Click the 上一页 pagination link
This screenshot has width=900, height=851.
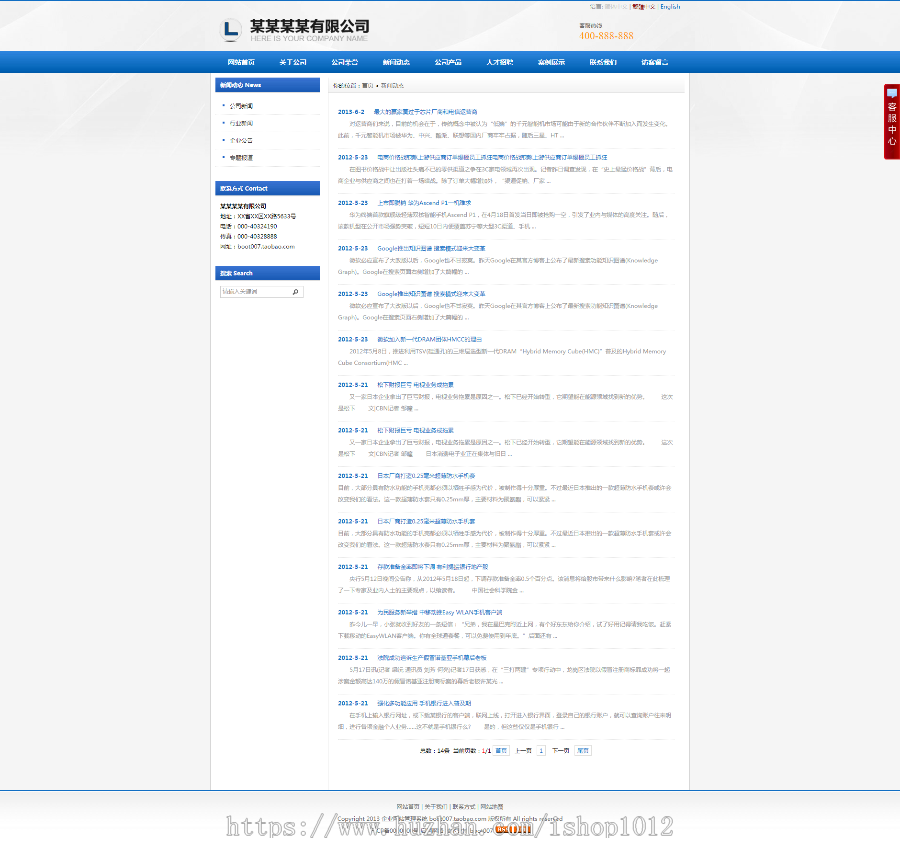[x=523, y=751]
